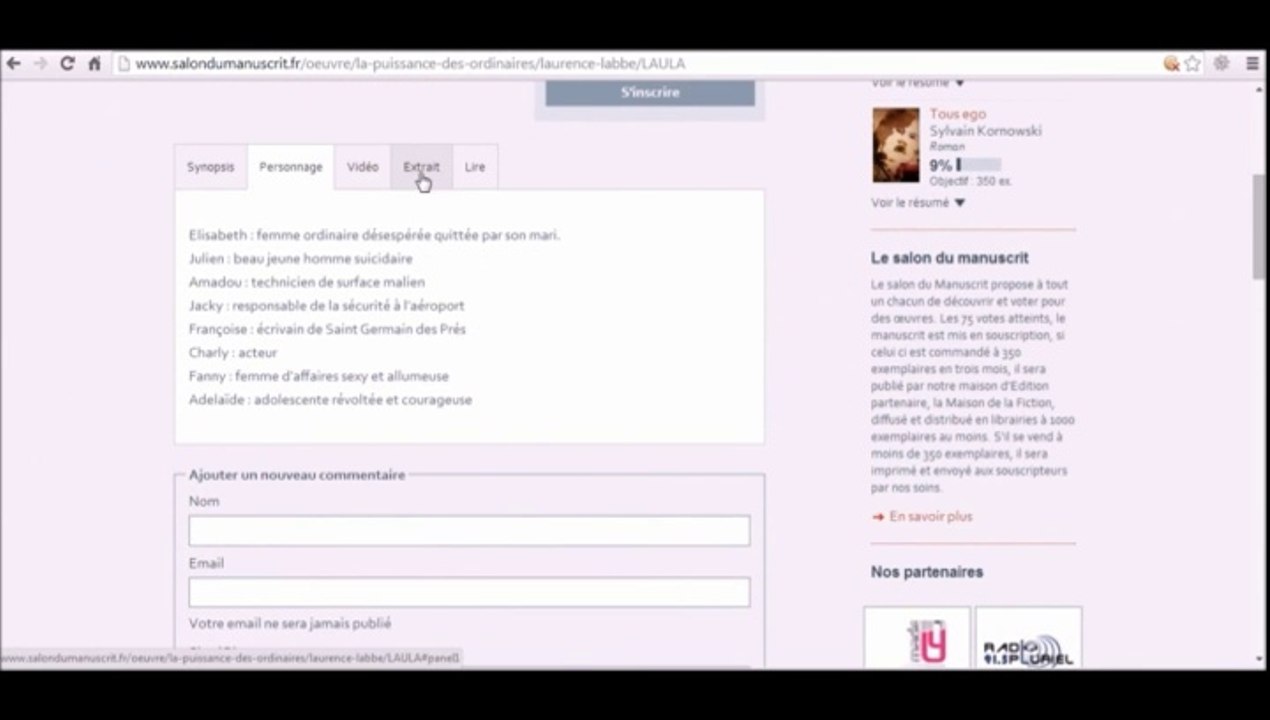The image size is (1270, 720).
Task: Switch to the Synopsis tab
Action: (210, 167)
